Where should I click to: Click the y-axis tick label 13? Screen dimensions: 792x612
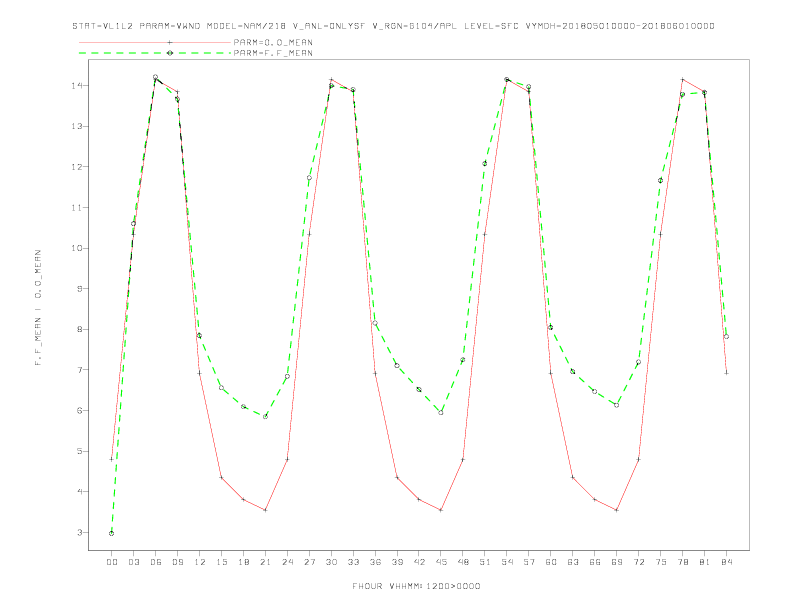tap(77, 126)
